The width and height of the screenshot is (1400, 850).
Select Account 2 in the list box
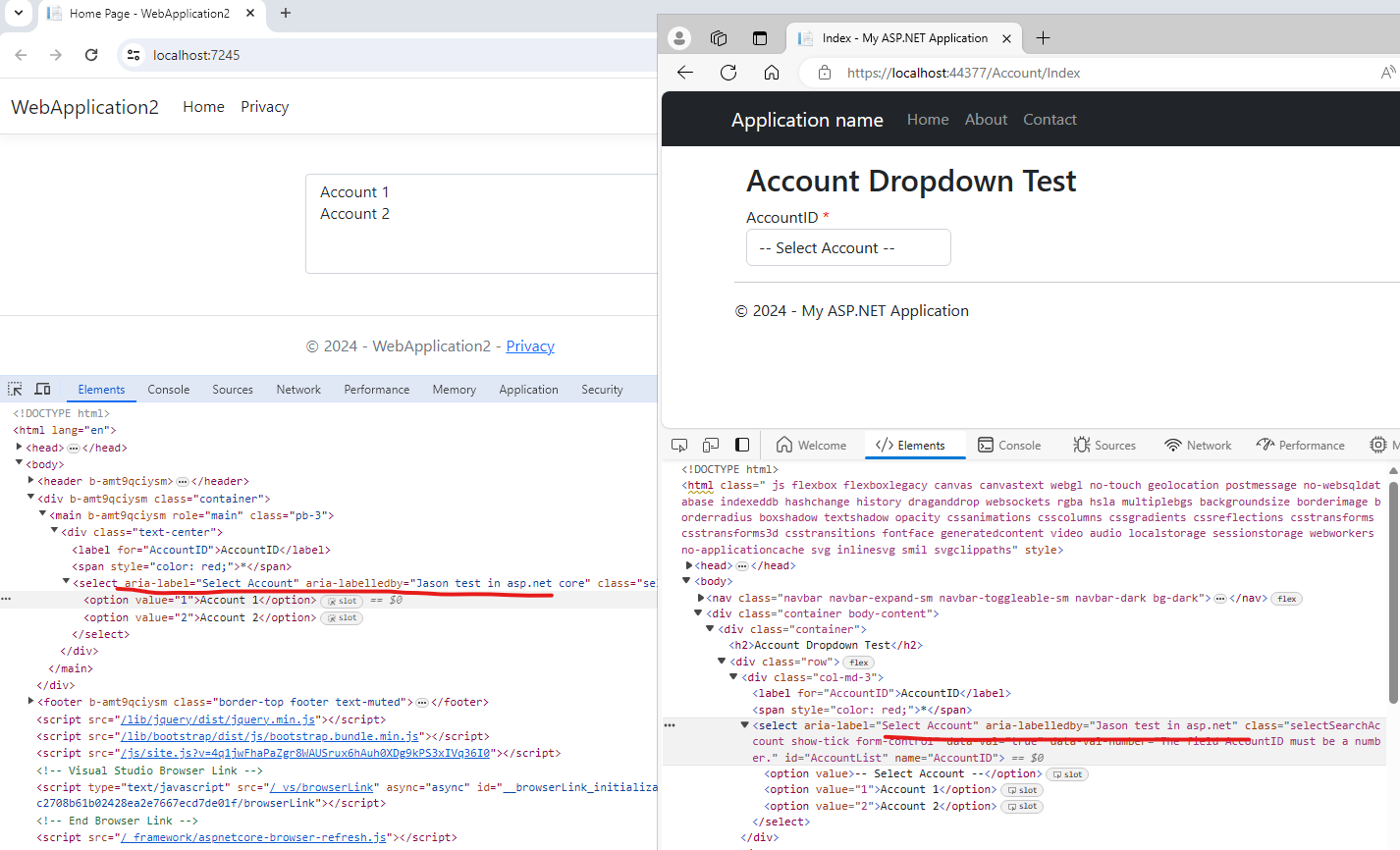point(354,214)
